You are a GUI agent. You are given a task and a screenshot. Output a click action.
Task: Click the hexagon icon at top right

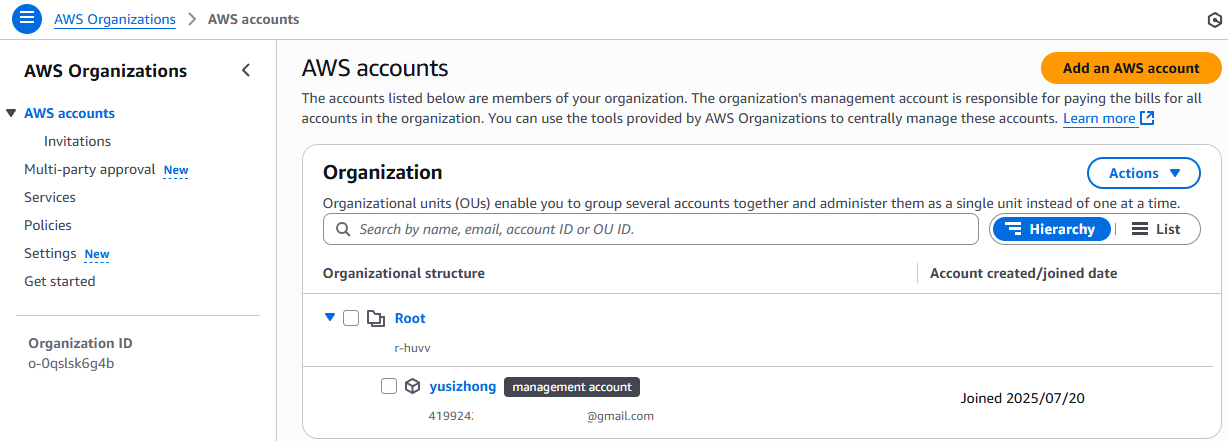[x=1214, y=20]
